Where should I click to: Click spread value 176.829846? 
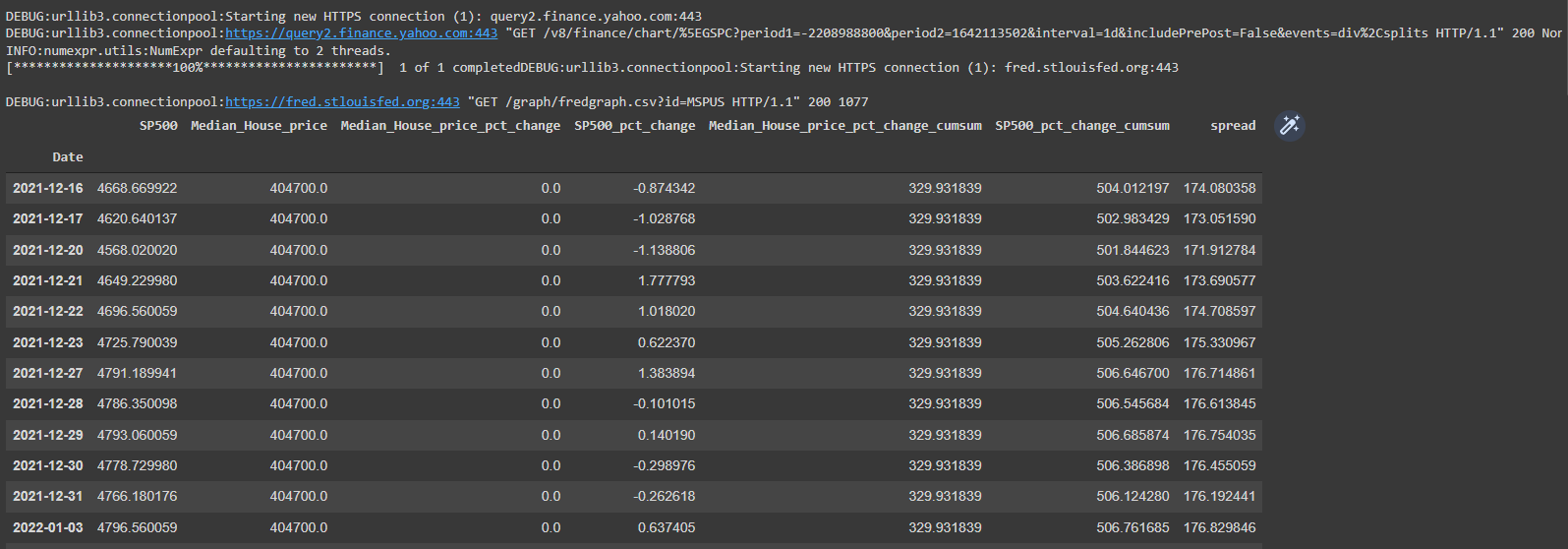pyautogui.click(x=1219, y=527)
